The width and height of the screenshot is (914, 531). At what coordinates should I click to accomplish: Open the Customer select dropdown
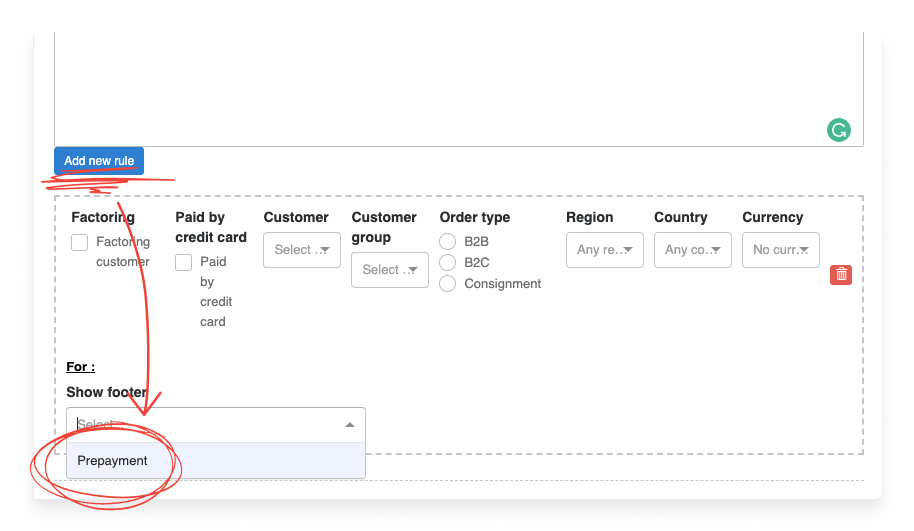click(x=302, y=250)
